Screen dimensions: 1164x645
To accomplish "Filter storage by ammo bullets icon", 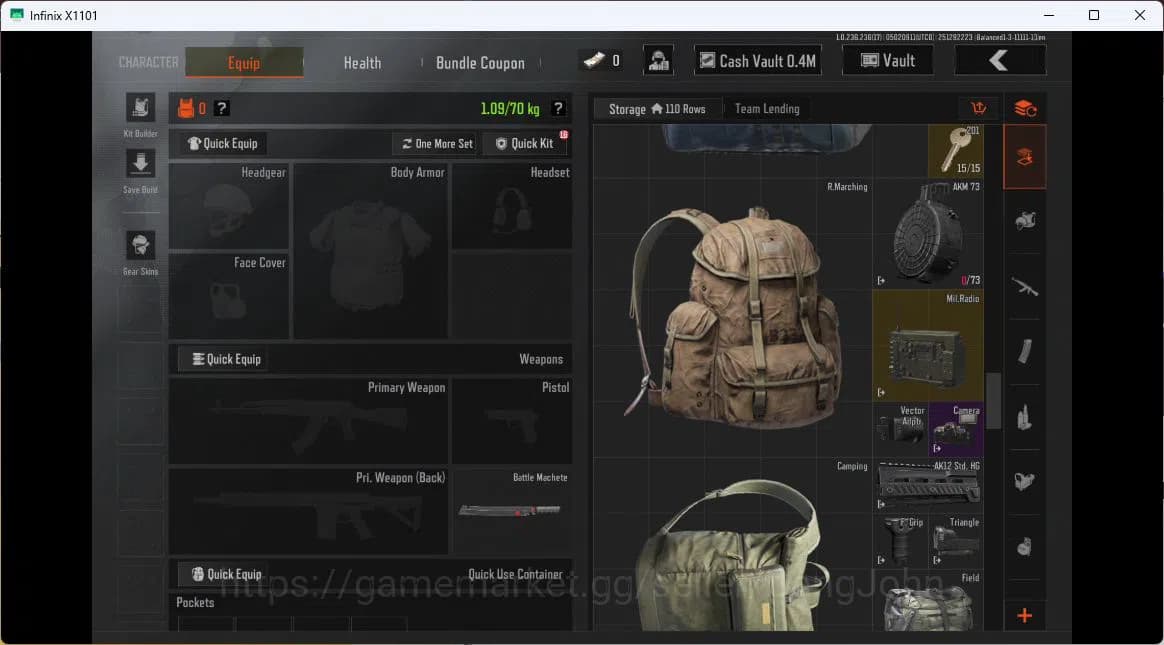I will (x=1024, y=417).
